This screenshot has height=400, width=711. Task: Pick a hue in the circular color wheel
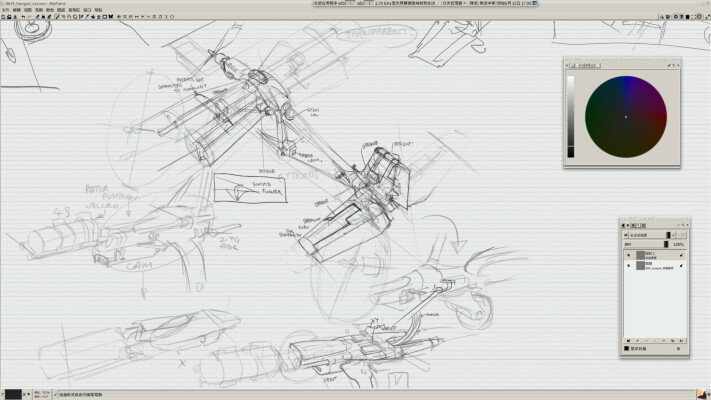[626, 117]
